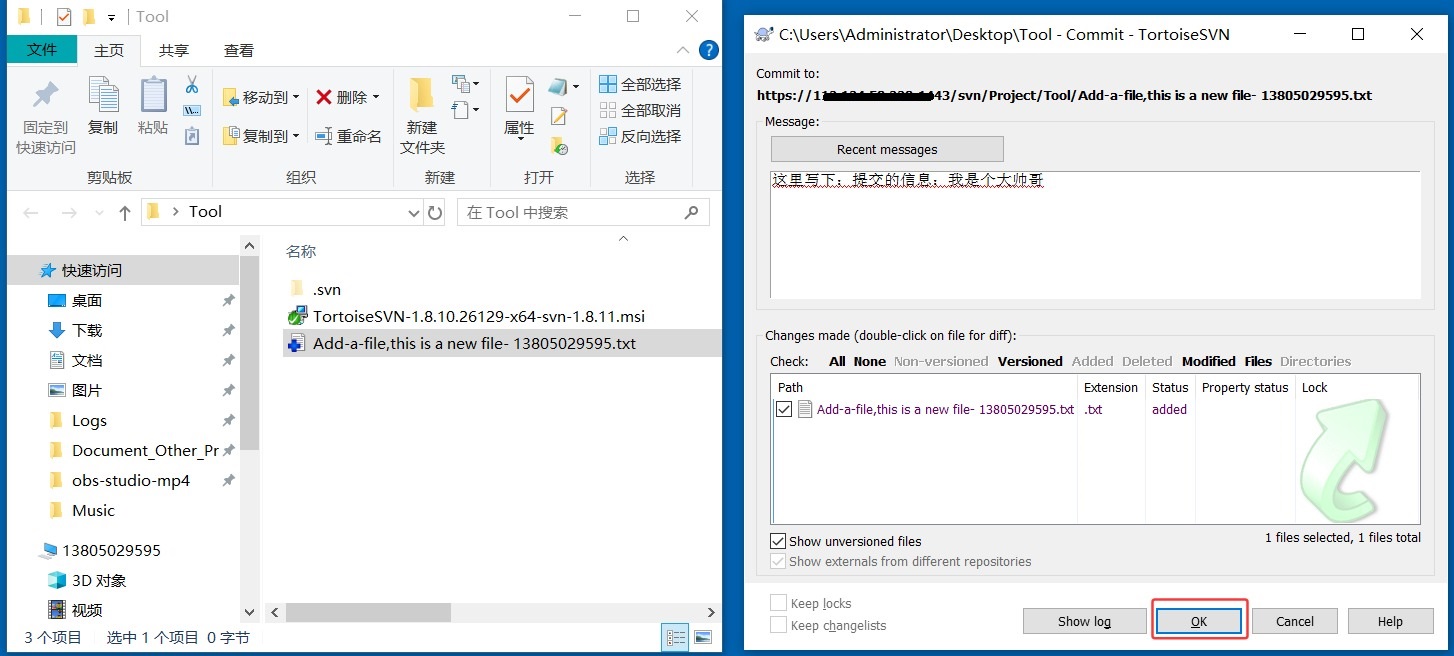Switch to the 主页 ribbon tab
The image size is (1454, 656).
pos(109,51)
